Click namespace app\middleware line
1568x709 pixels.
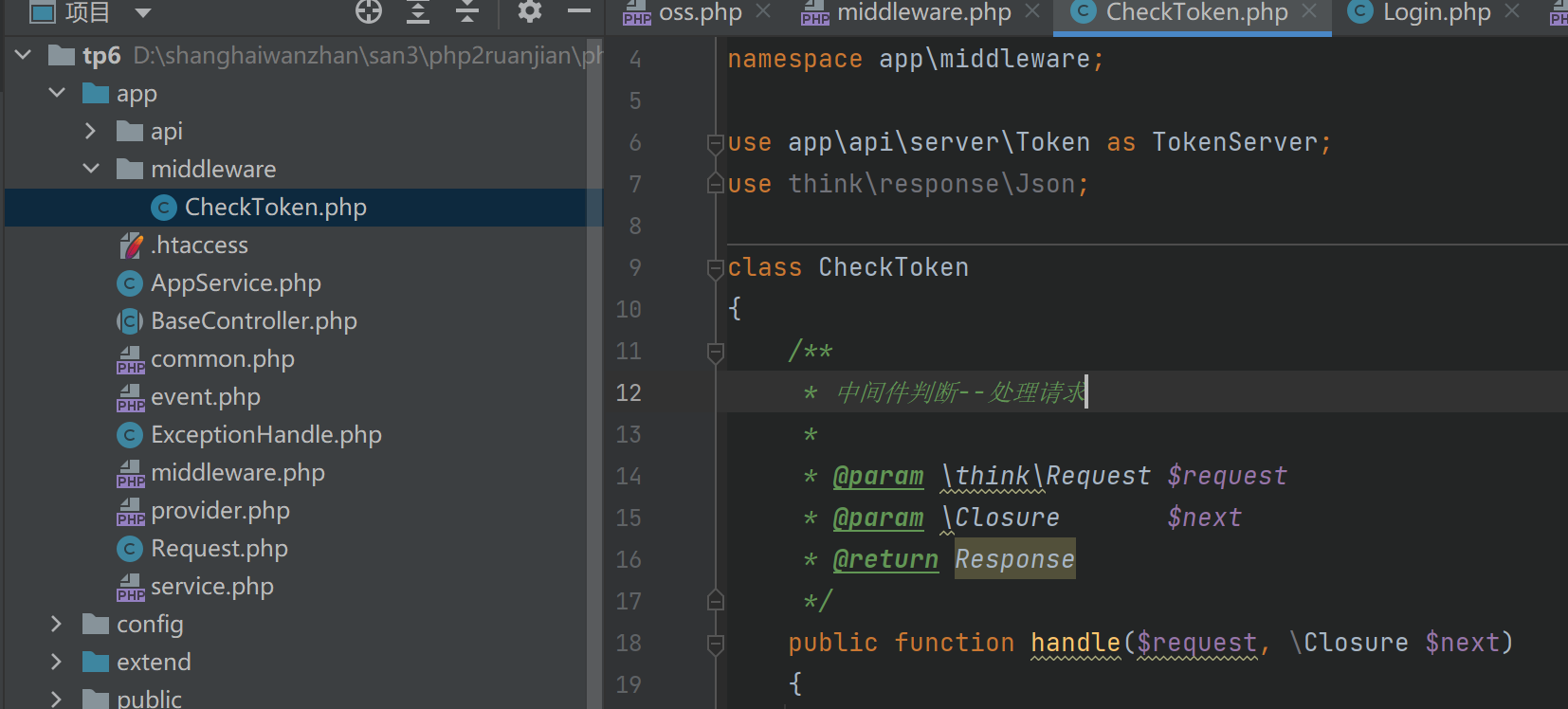coord(915,59)
